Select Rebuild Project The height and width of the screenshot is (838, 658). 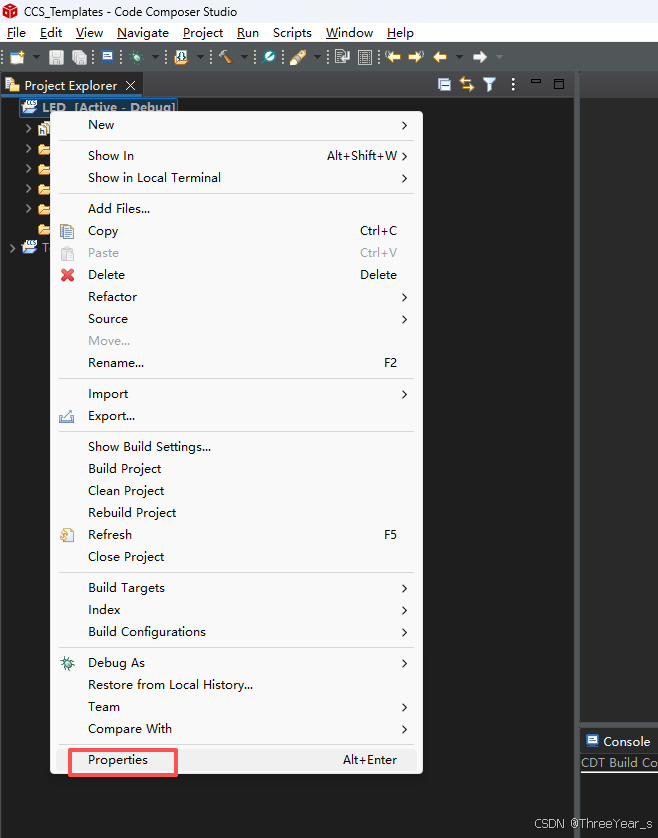coord(236,513)
